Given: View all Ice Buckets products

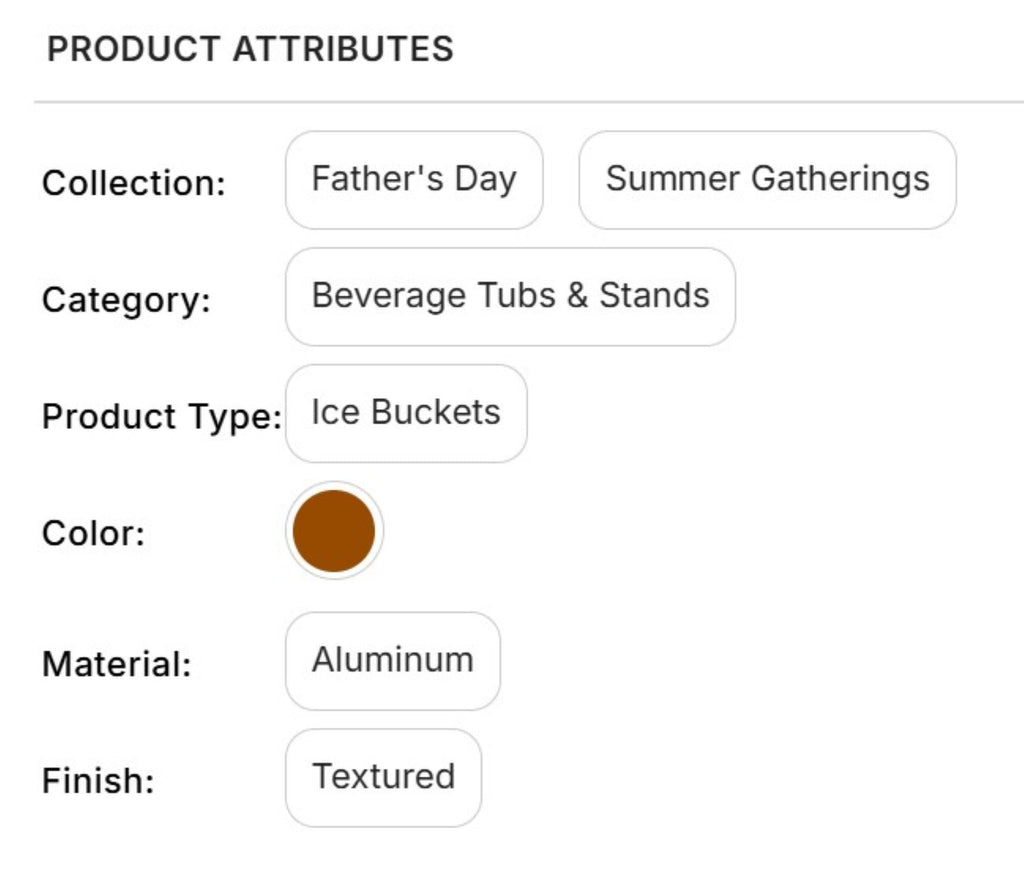Looking at the screenshot, I should click(x=406, y=413).
